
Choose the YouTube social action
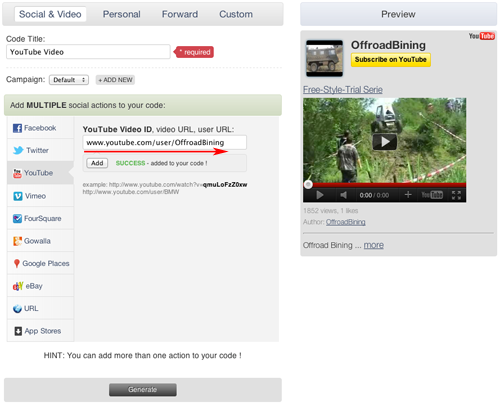(40, 173)
